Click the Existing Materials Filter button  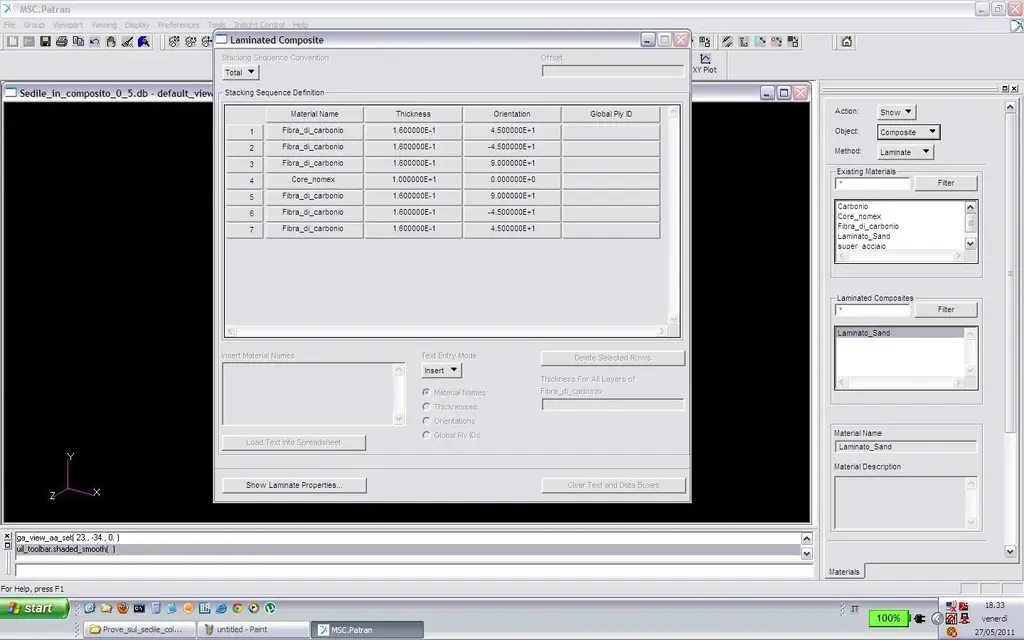(x=946, y=184)
